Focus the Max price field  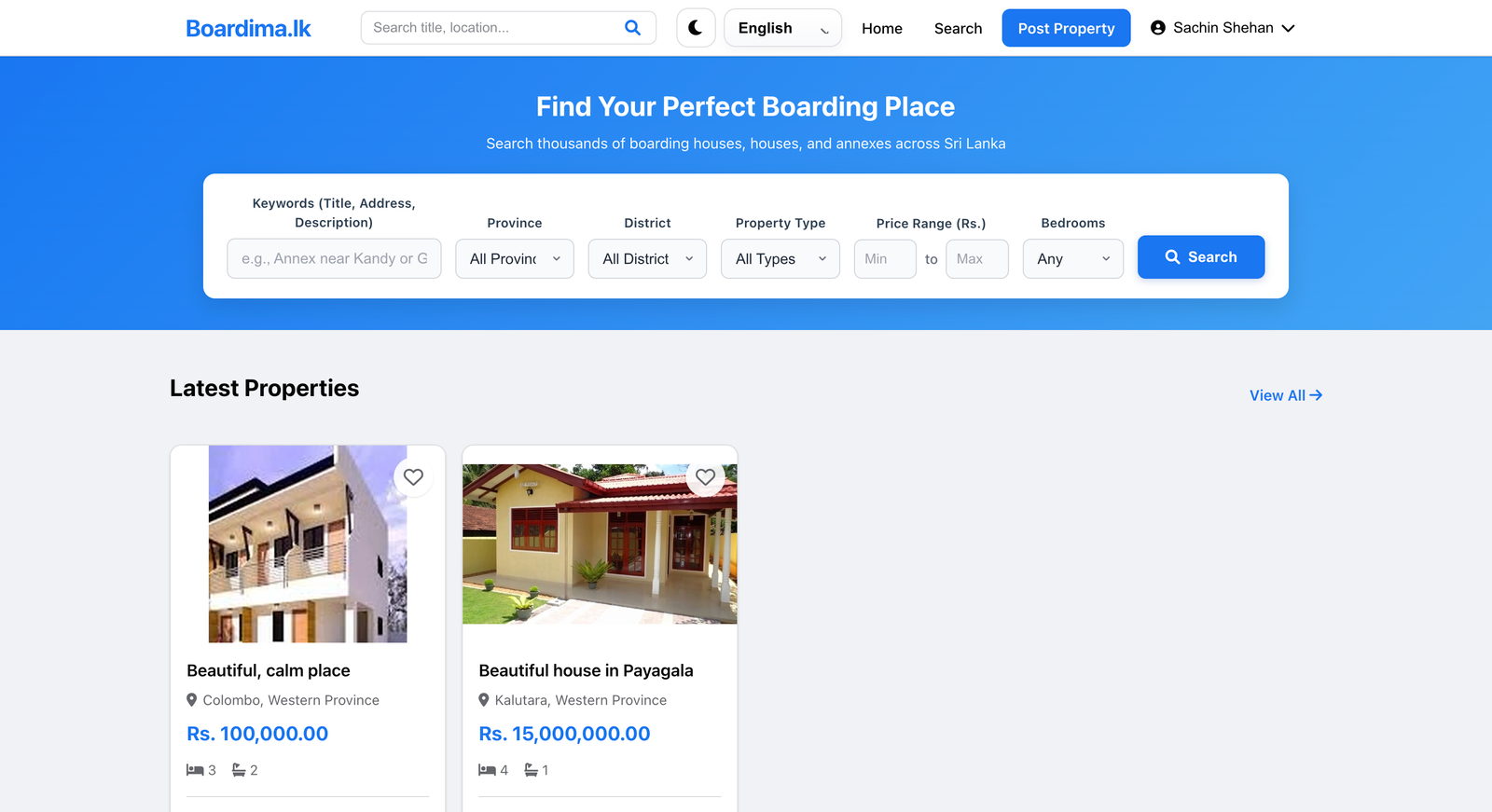click(x=977, y=258)
